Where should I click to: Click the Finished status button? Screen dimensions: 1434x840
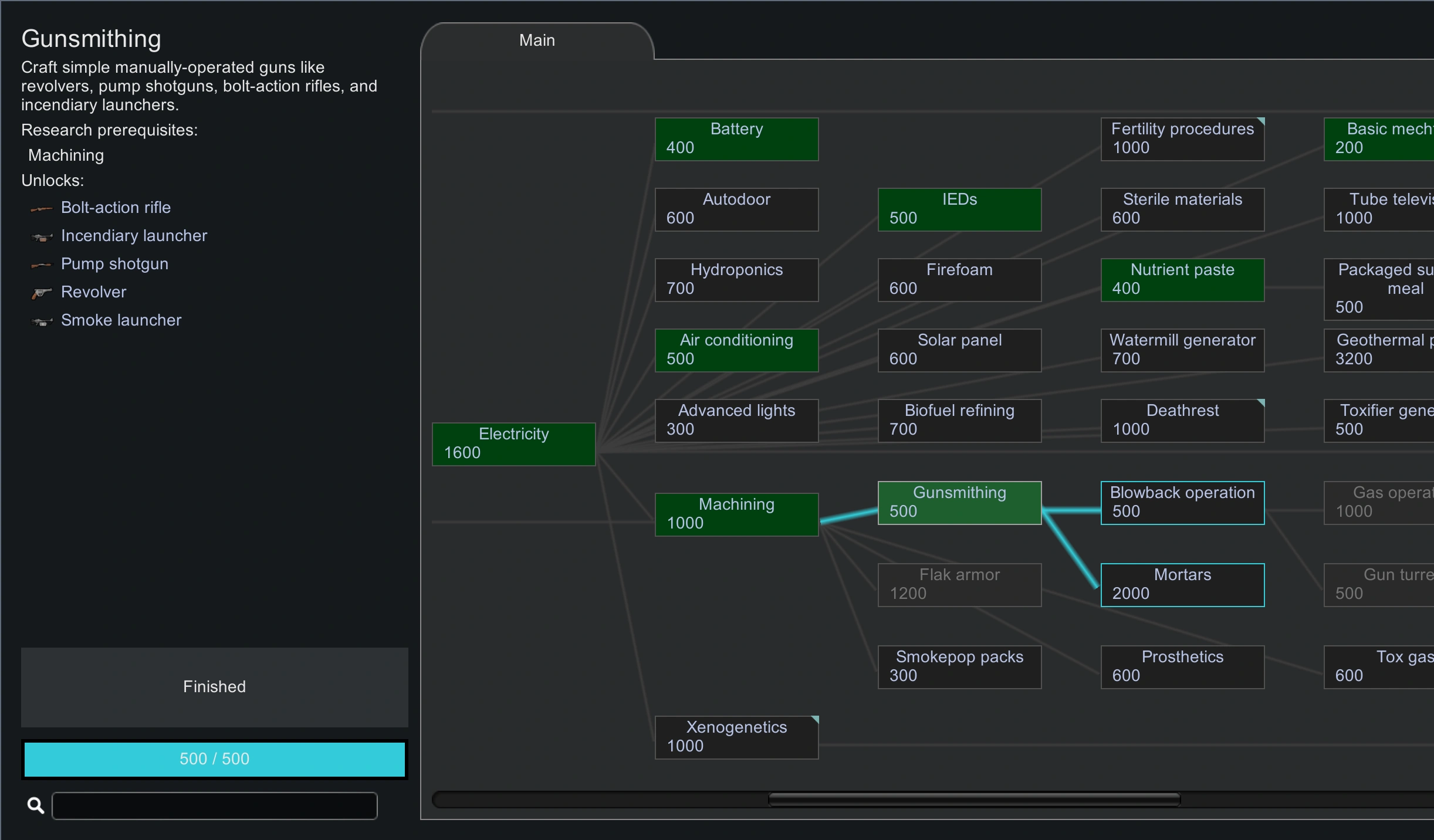pos(214,687)
